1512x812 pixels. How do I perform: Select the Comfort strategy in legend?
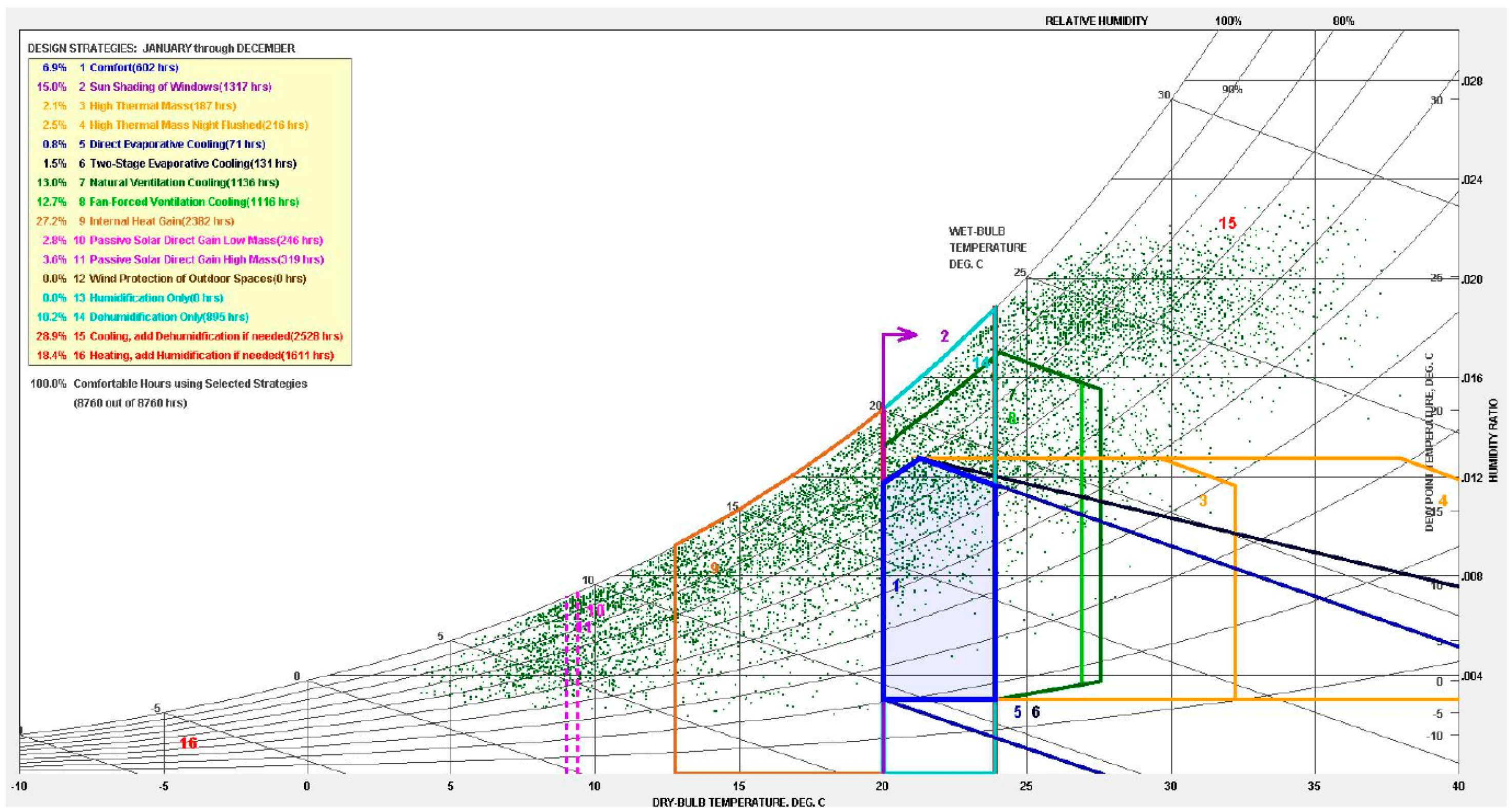coord(133,68)
